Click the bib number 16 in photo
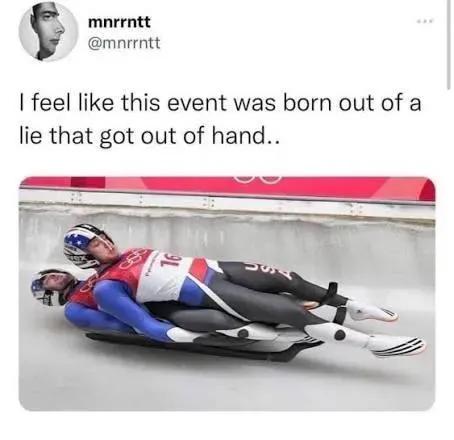Screen dimensions: 454x440 pyautogui.click(x=171, y=261)
